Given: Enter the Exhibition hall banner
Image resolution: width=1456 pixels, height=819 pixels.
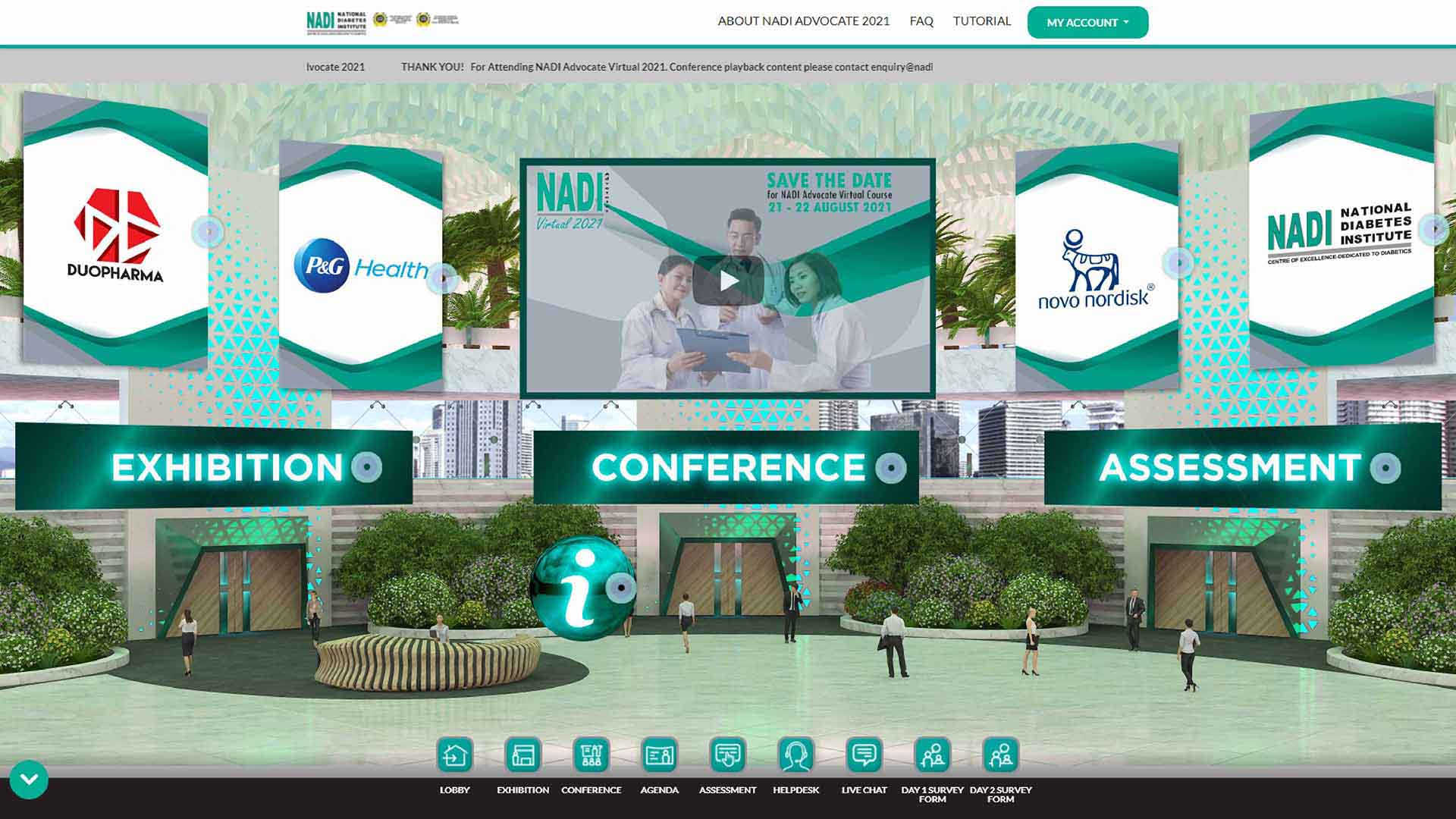Looking at the screenshot, I should coord(227,467).
